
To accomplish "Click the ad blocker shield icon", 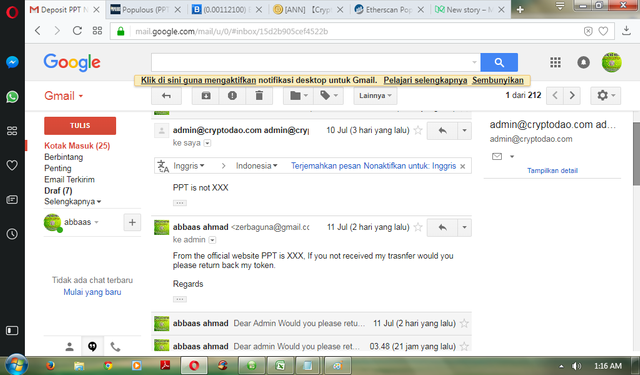I will [588, 31].
